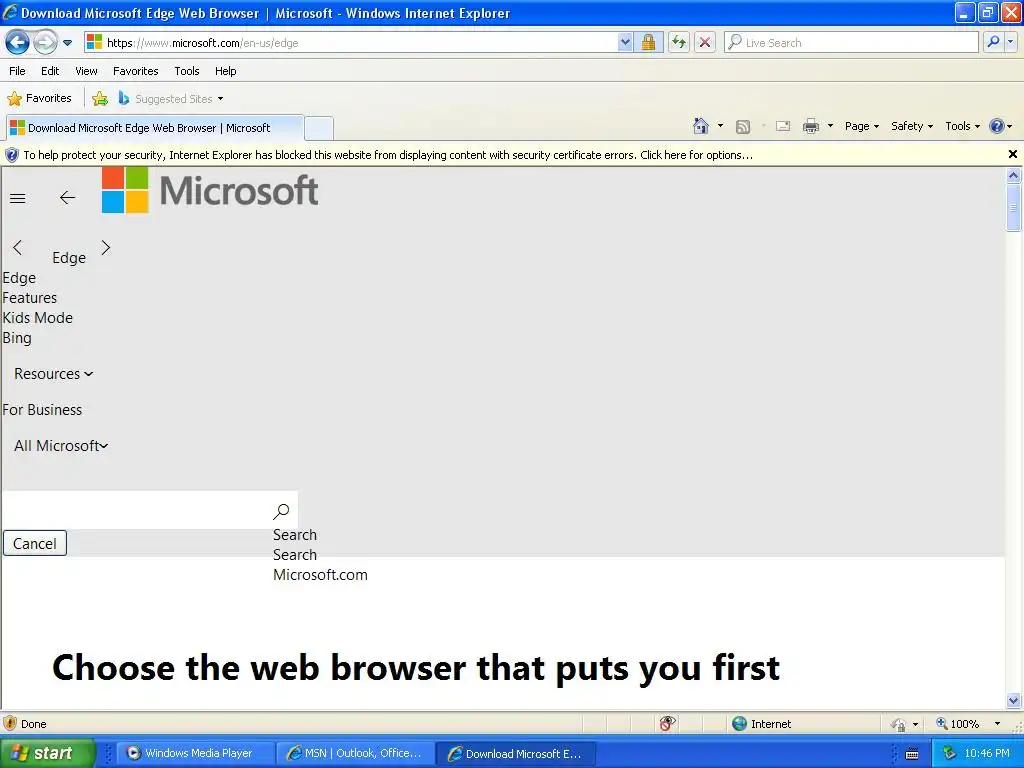
Task: Click the Print icon
Action: [810, 127]
